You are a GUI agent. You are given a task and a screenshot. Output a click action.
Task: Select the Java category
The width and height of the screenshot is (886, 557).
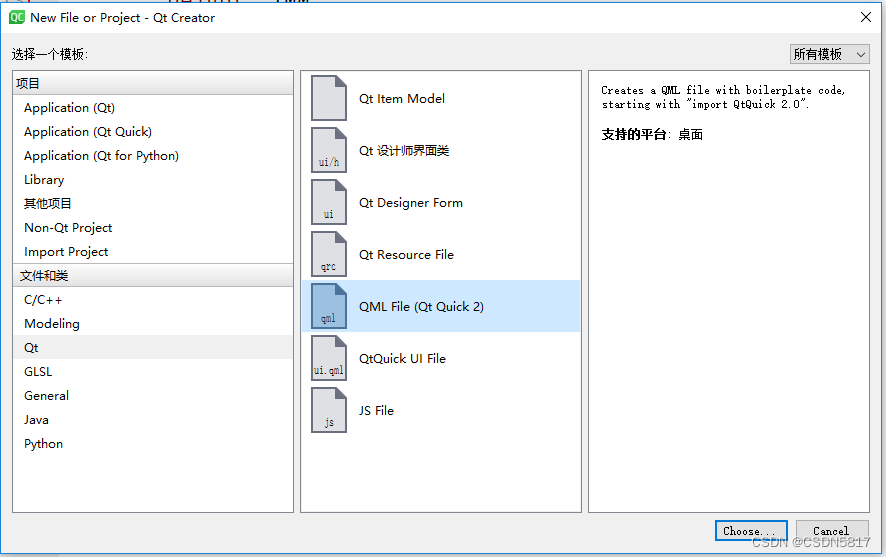[153, 420]
